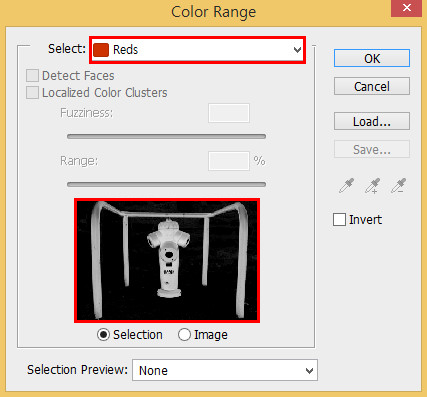Enable the Invert checkbox
The width and height of the screenshot is (427, 397).
click(339, 220)
